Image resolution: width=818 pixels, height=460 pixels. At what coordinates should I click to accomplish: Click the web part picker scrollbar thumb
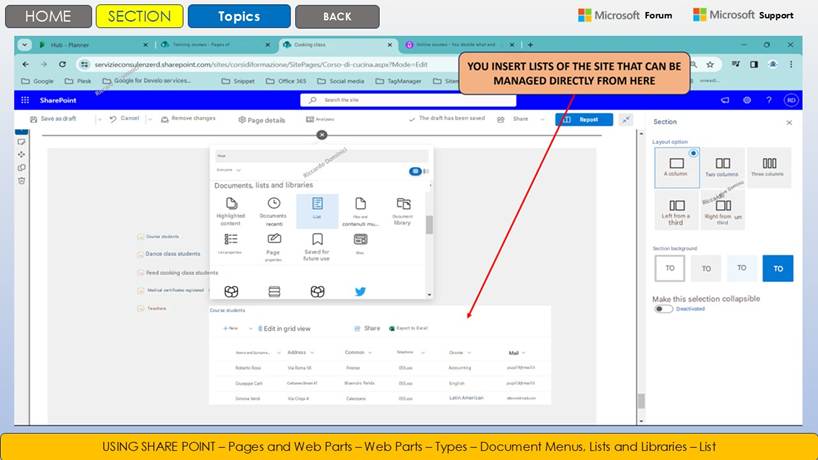click(x=429, y=225)
